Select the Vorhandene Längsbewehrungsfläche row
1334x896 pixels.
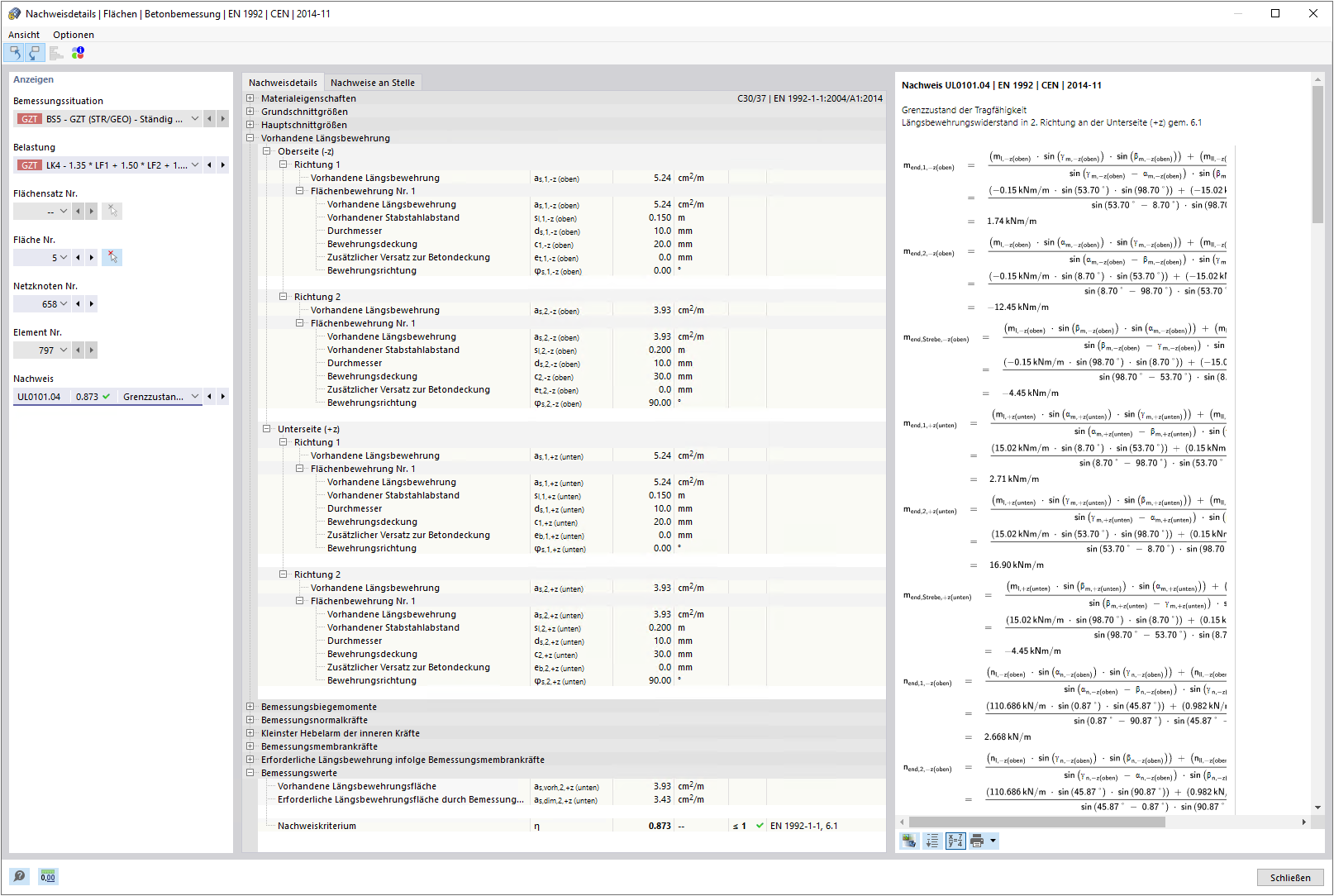pos(572,786)
